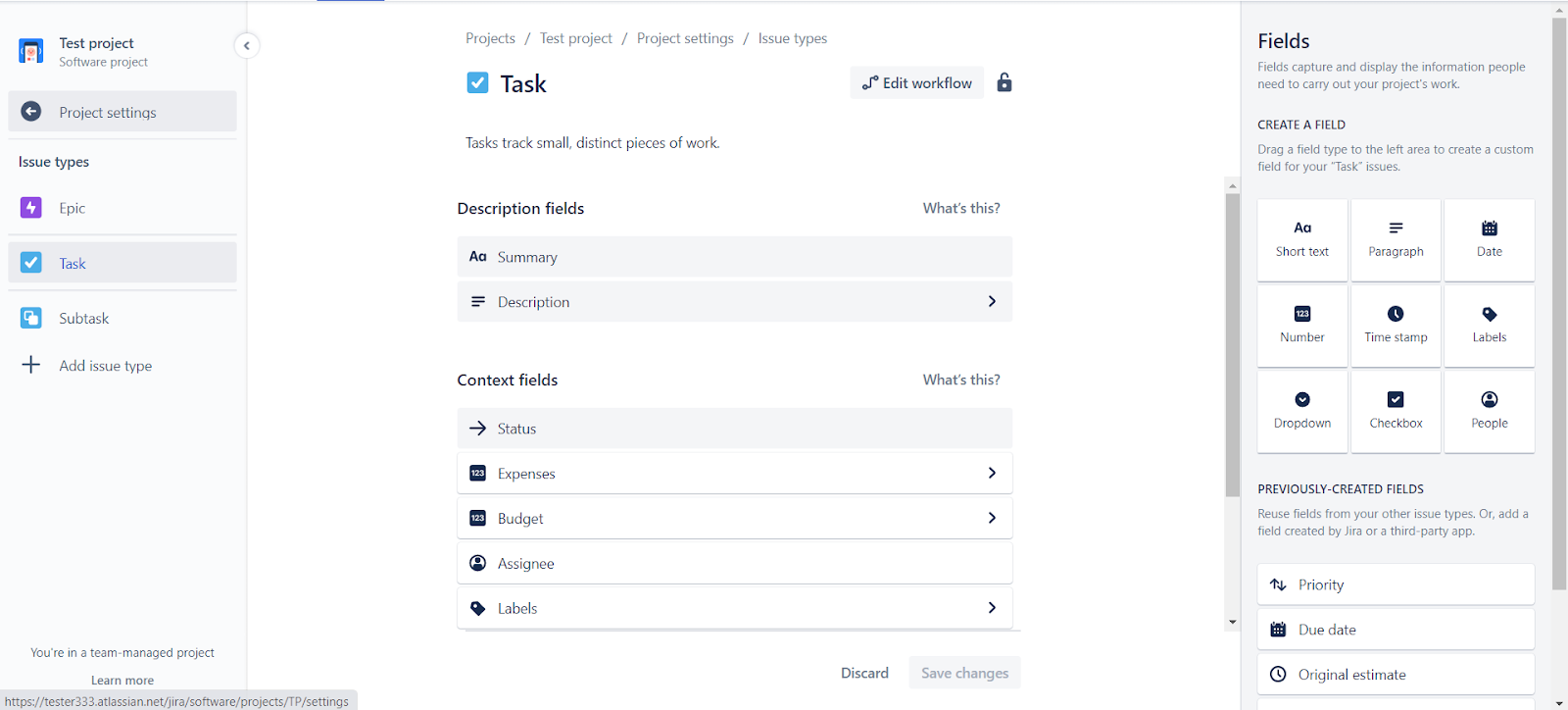Click the Task checkbox icon in the heading
This screenshot has height=710, width=1568.
click(477, 83)
